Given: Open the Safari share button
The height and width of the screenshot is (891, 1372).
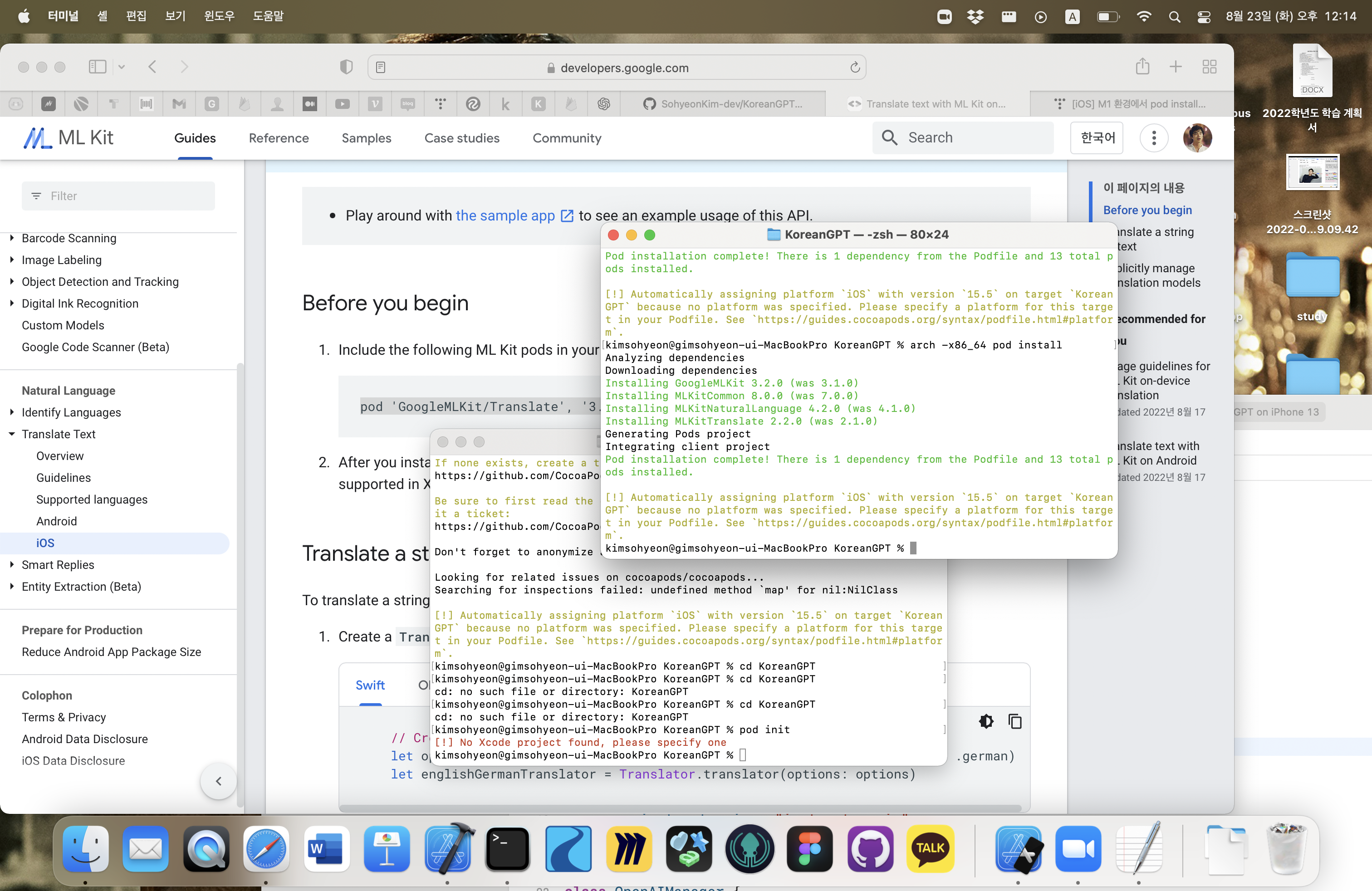Looking at the screenshot, I should (1142, 66).
